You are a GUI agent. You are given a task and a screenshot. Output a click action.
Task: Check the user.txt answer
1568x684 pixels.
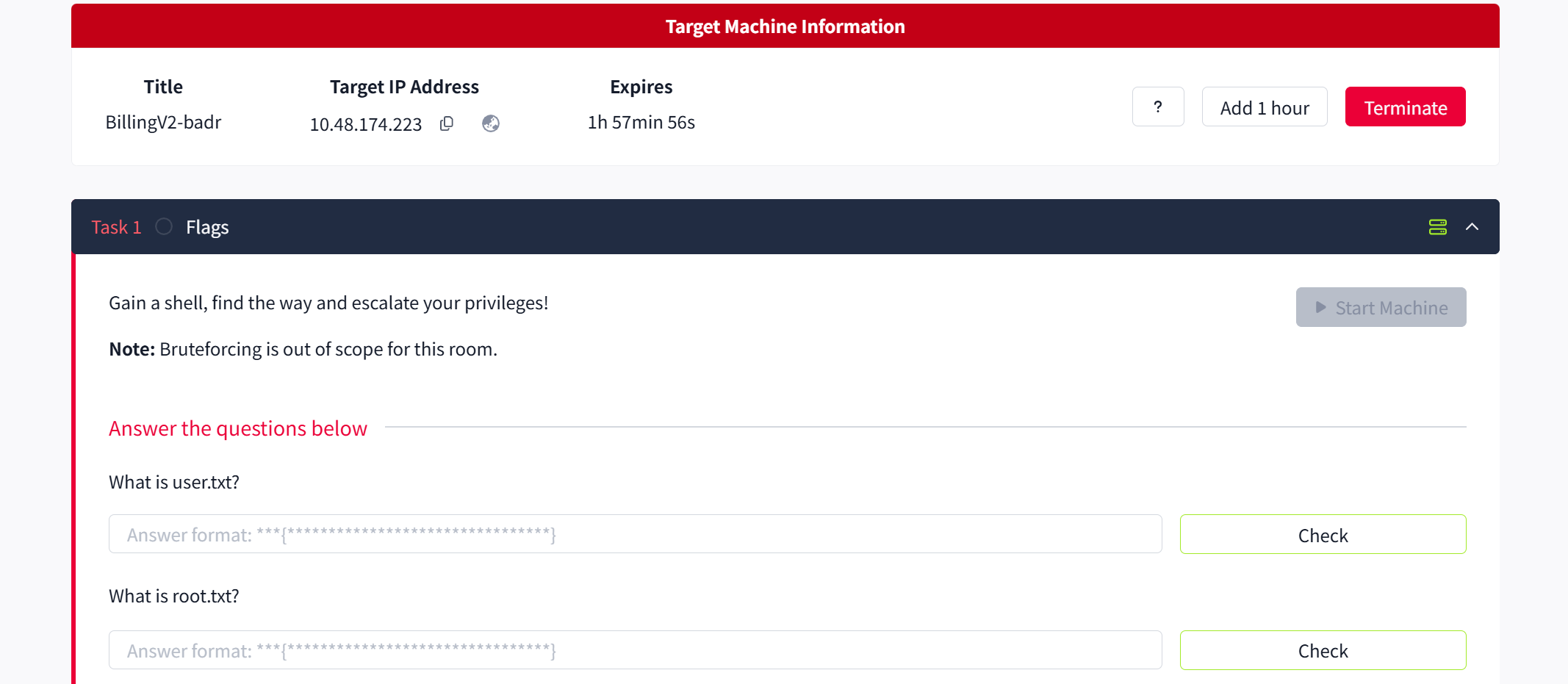click(x=1323, y=535)
